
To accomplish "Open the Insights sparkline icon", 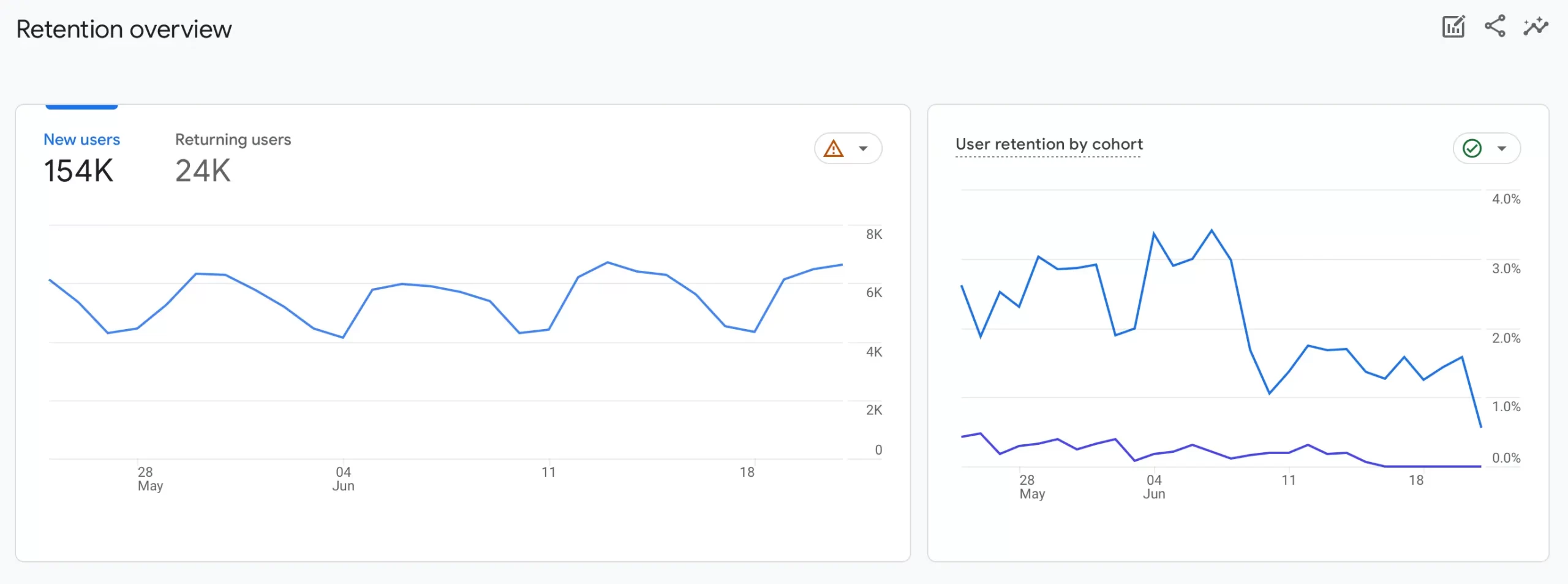I will pos(1536,27).
